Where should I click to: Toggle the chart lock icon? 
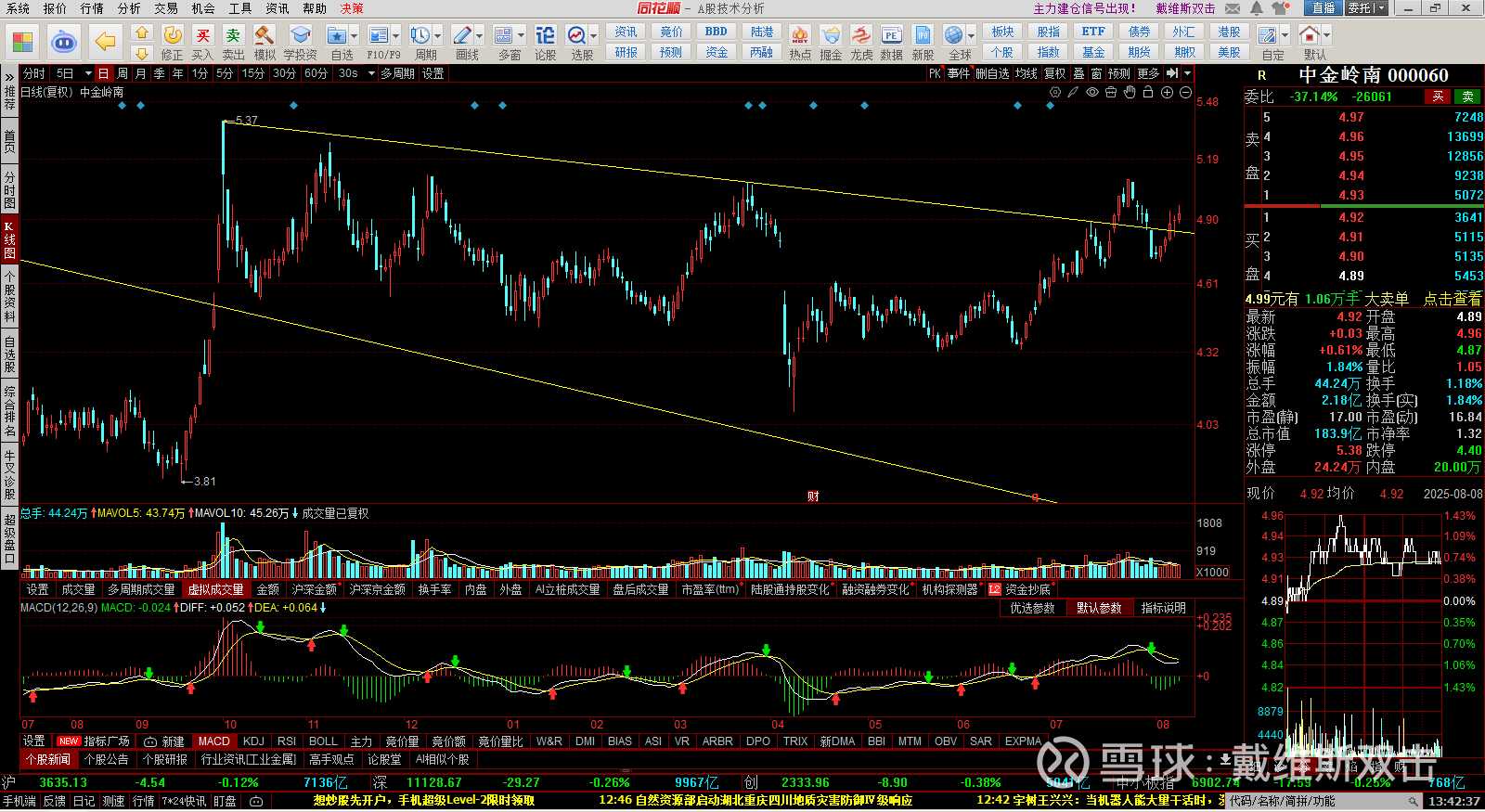pyautogui.click(x=1148, y=92)
